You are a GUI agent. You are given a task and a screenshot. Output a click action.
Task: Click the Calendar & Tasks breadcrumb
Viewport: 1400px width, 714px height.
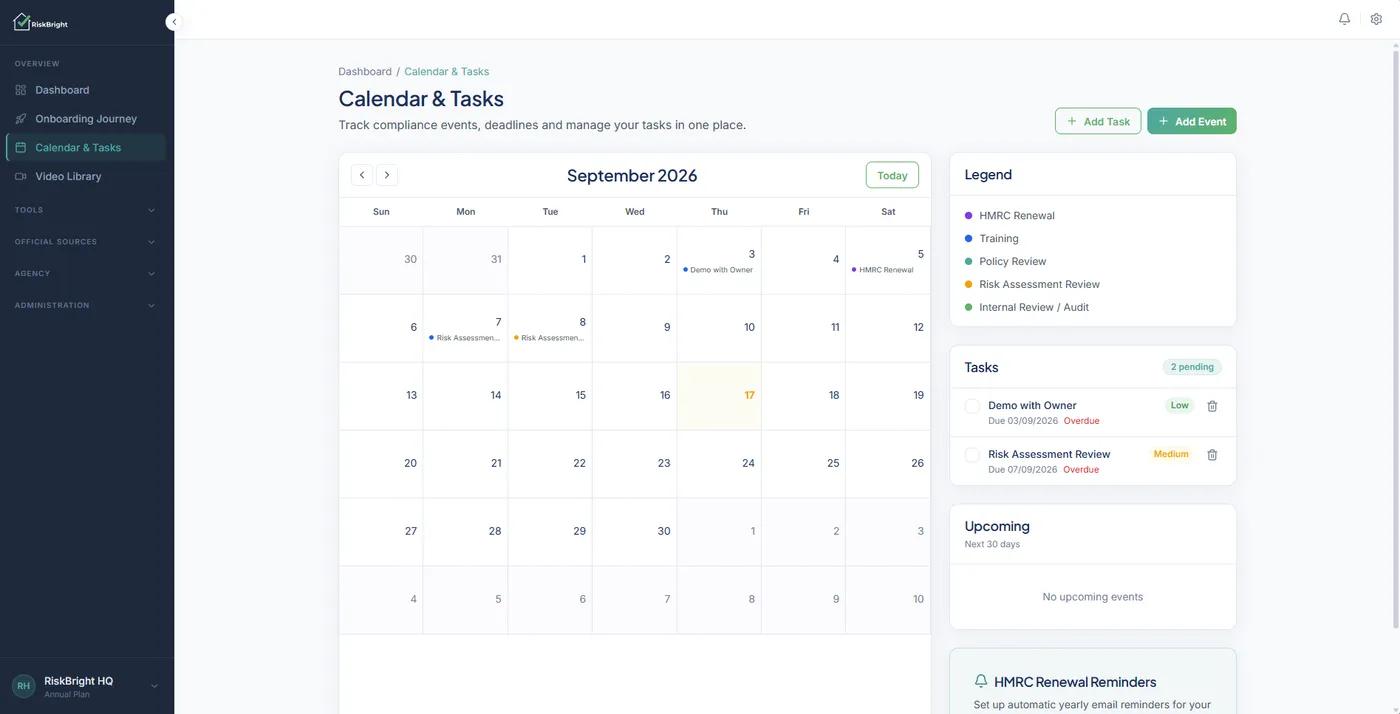[447, 72]
